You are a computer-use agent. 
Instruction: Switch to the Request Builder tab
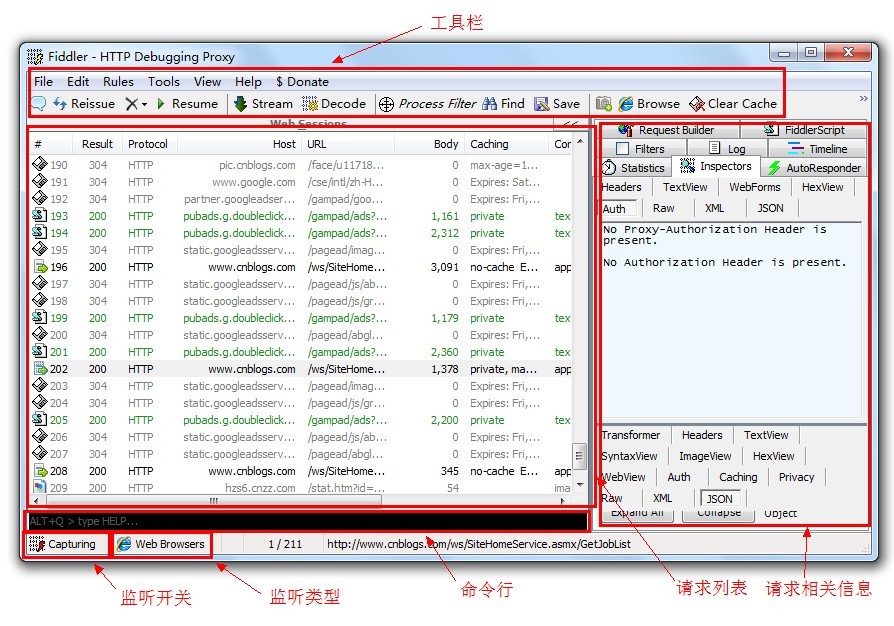(666, 130)
